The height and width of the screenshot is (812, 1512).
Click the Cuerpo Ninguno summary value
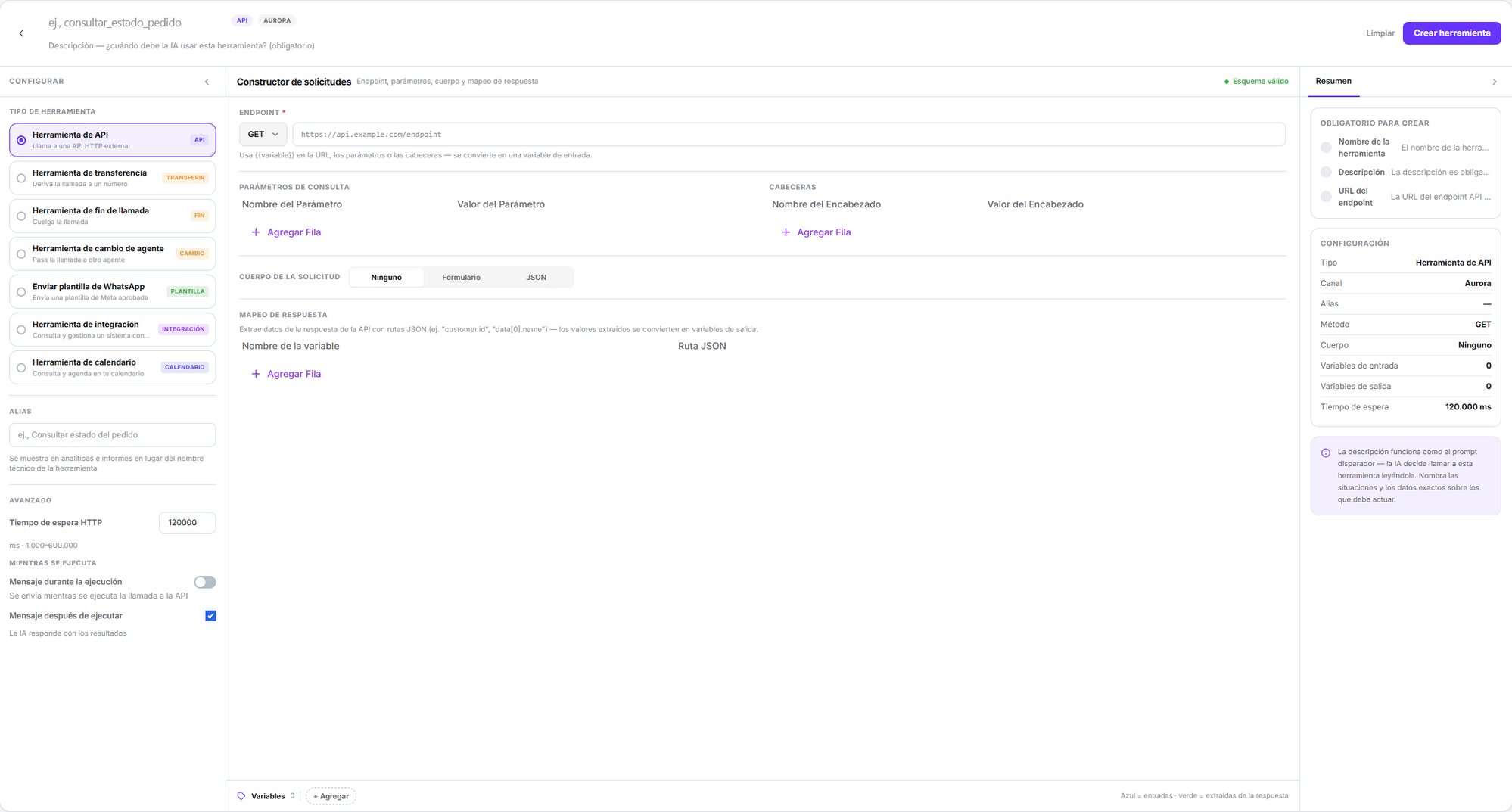[x=1475, y=345]
